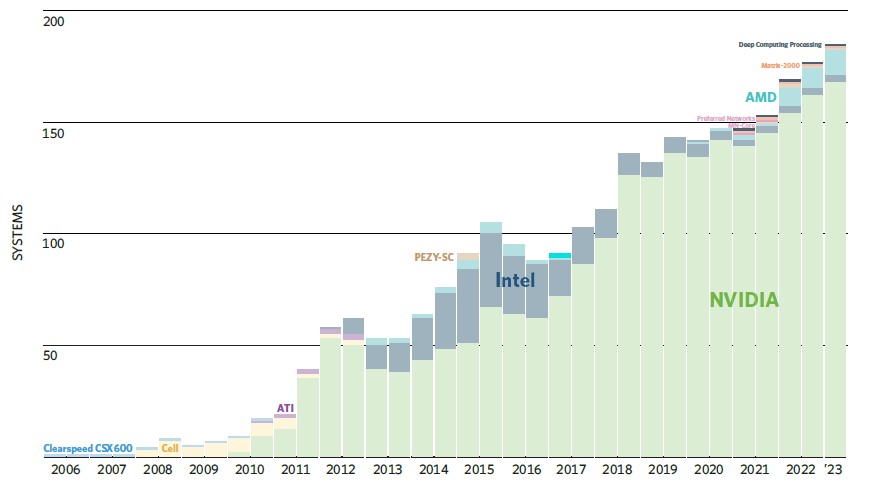Select the 2009 x-axis label
The image size is (869, 491).
pyautogui.click(x=203, y=469)
